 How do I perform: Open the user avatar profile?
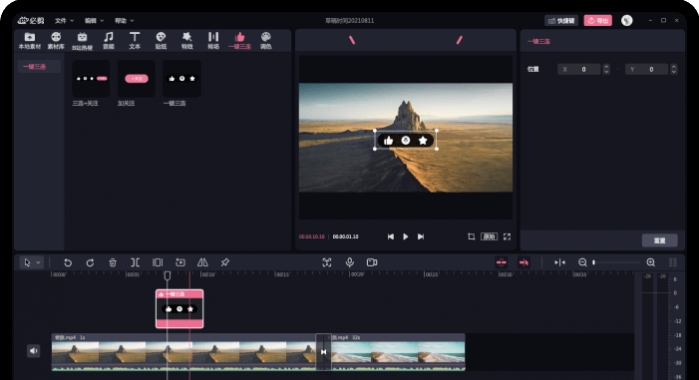pos(627,21)
